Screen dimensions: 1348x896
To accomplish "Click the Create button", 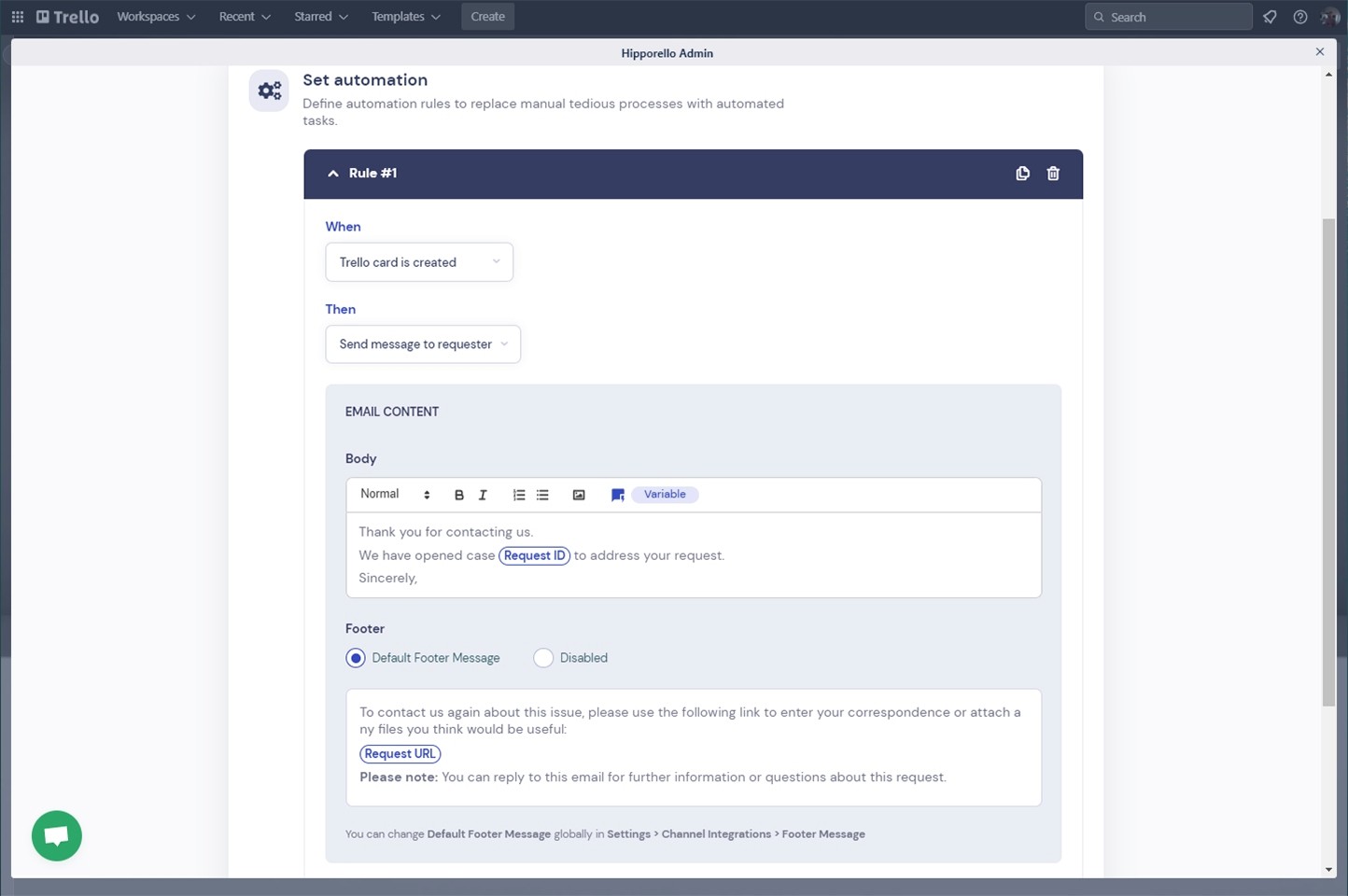I will coord(487,17).
